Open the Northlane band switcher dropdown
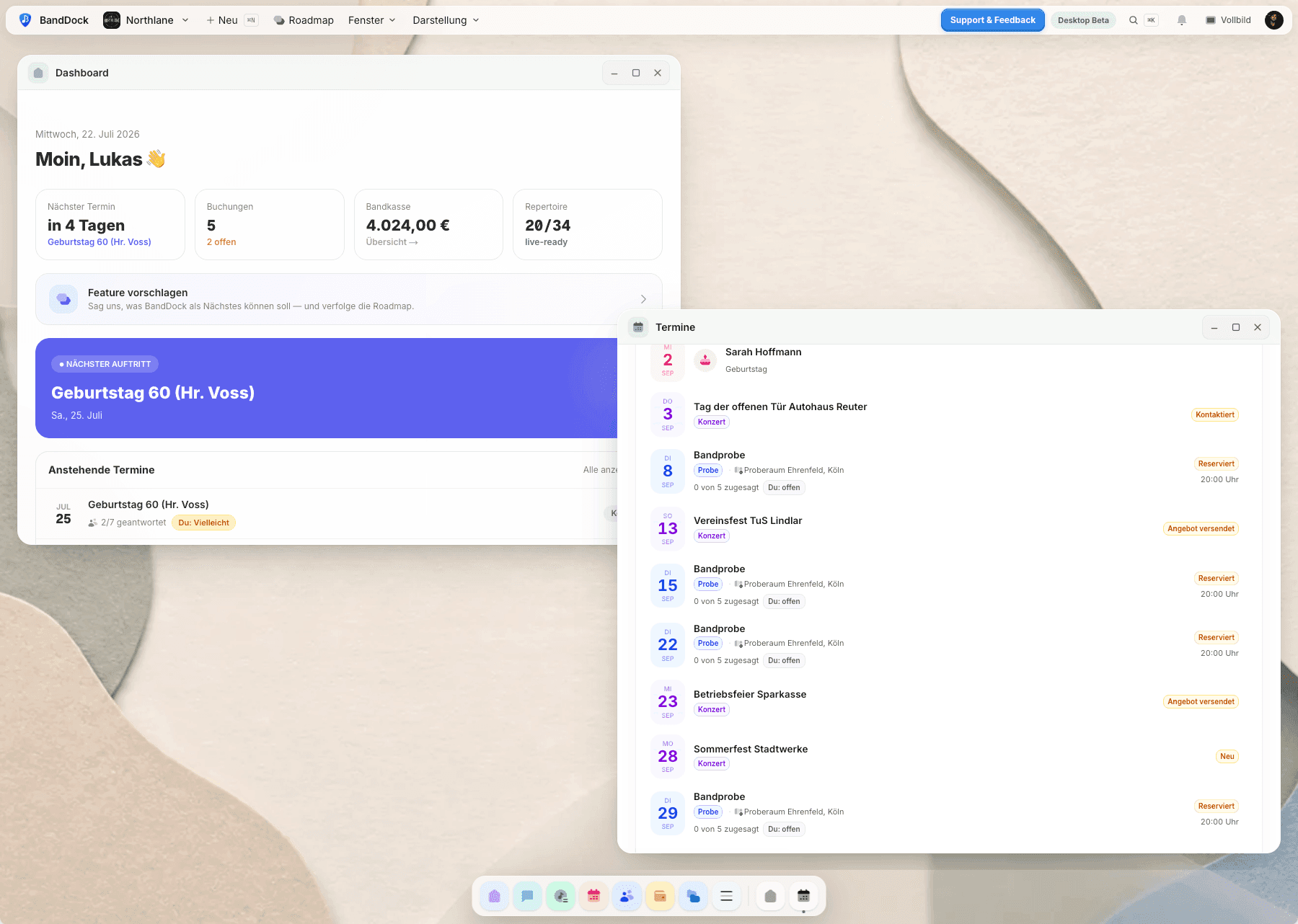Screen dimensions: 1298x924 tap(146, 20)
